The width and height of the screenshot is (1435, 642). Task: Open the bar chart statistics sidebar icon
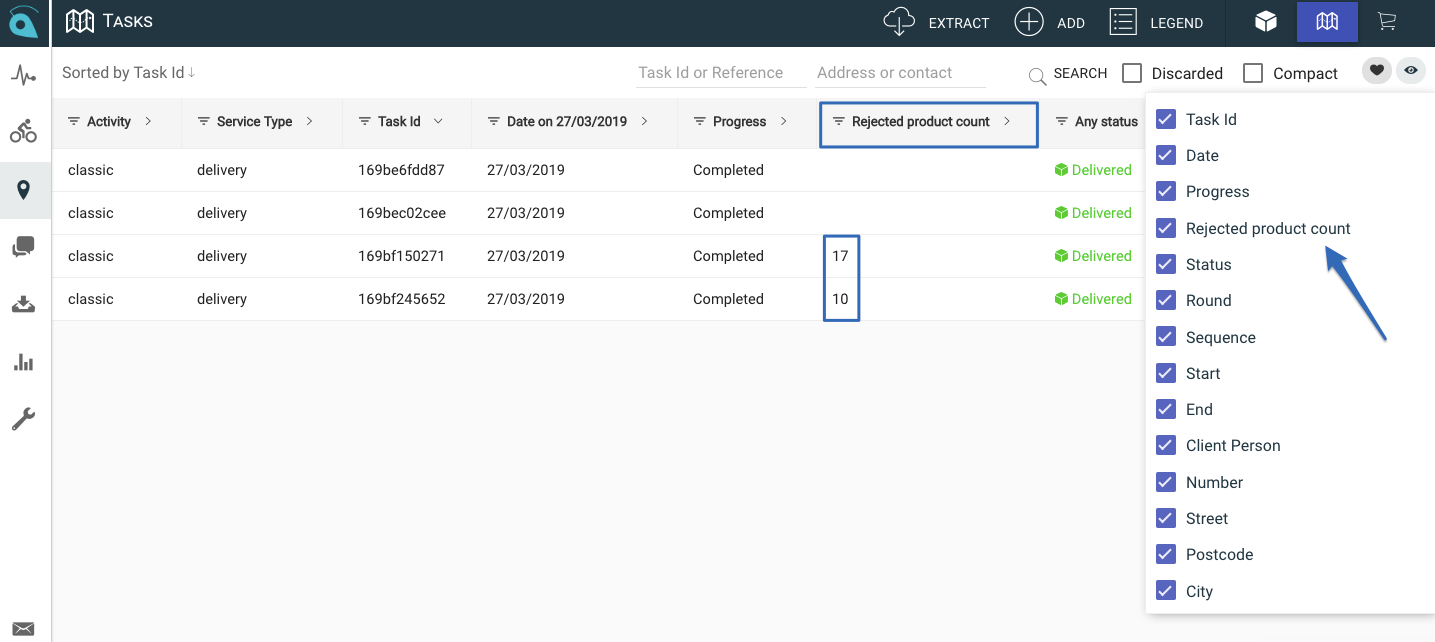click(24, 362)
